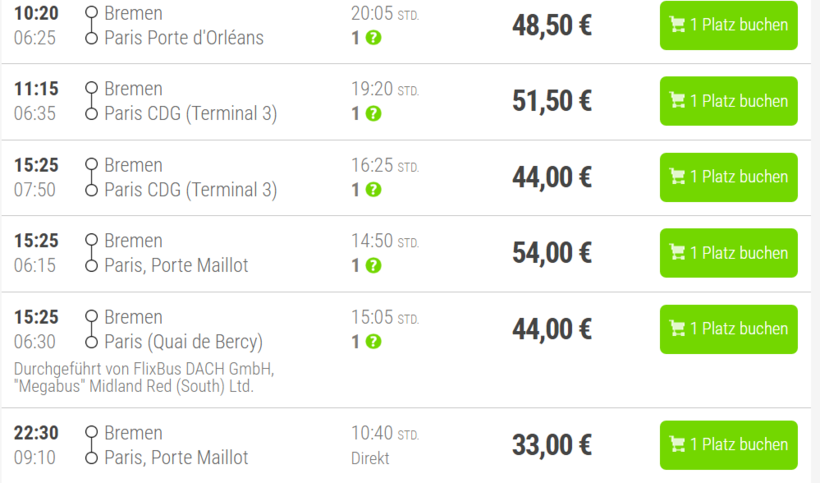Book the Paris (Quai de Bercy) trip
Screen dimensions: 820x483
(x=728, y=329)
